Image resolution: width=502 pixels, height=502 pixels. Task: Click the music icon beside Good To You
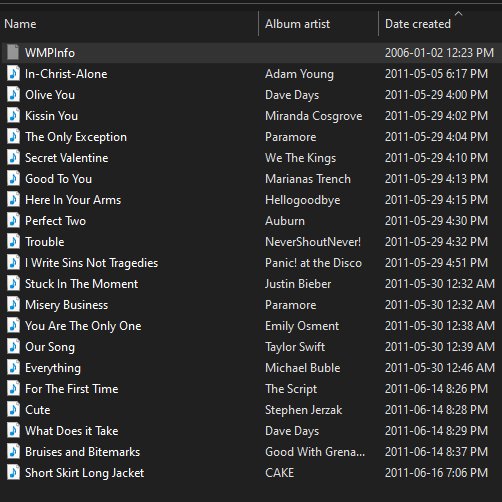coord(13,178)
